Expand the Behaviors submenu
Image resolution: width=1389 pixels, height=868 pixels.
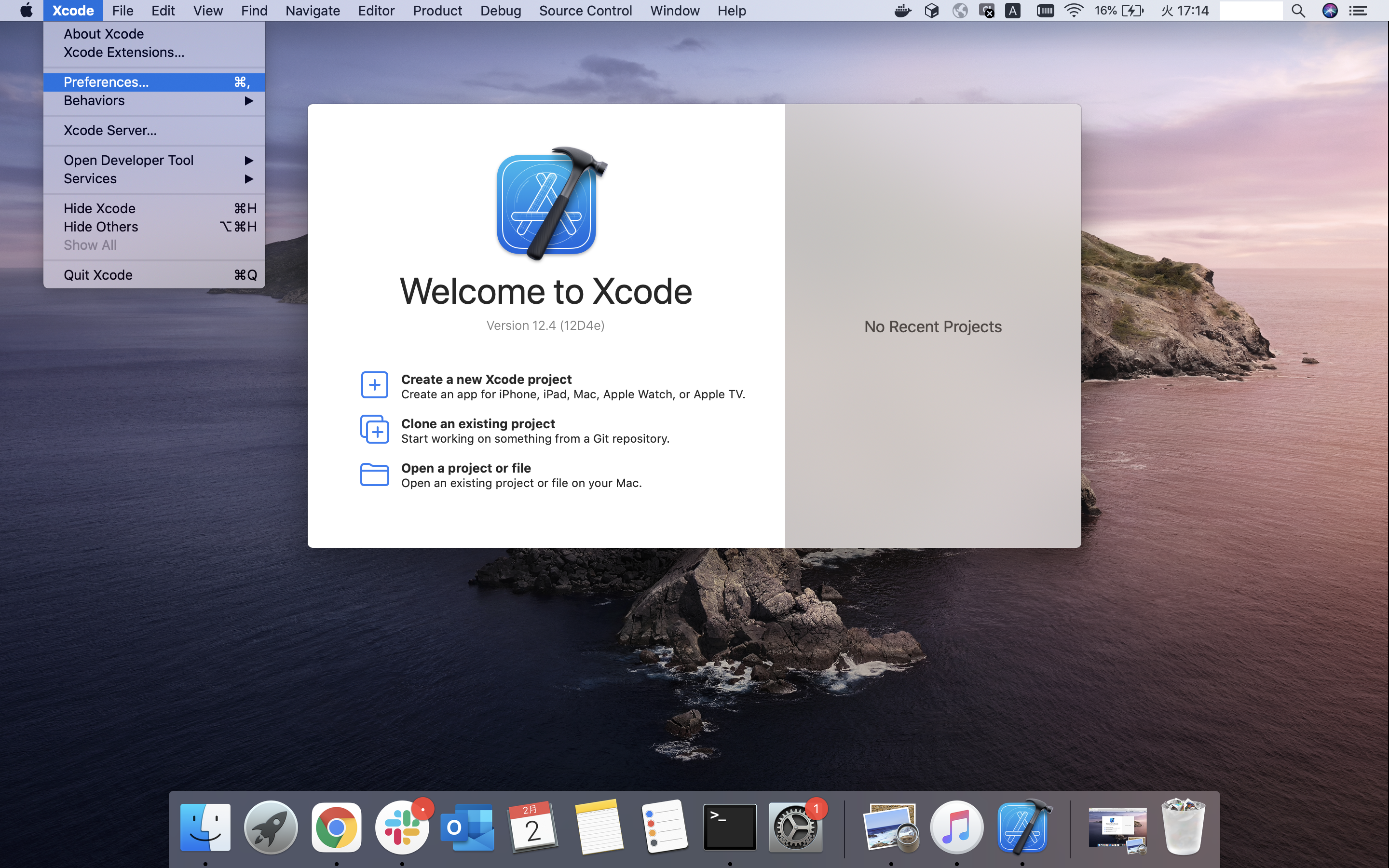pyautogui.click(x=154, y=100)
